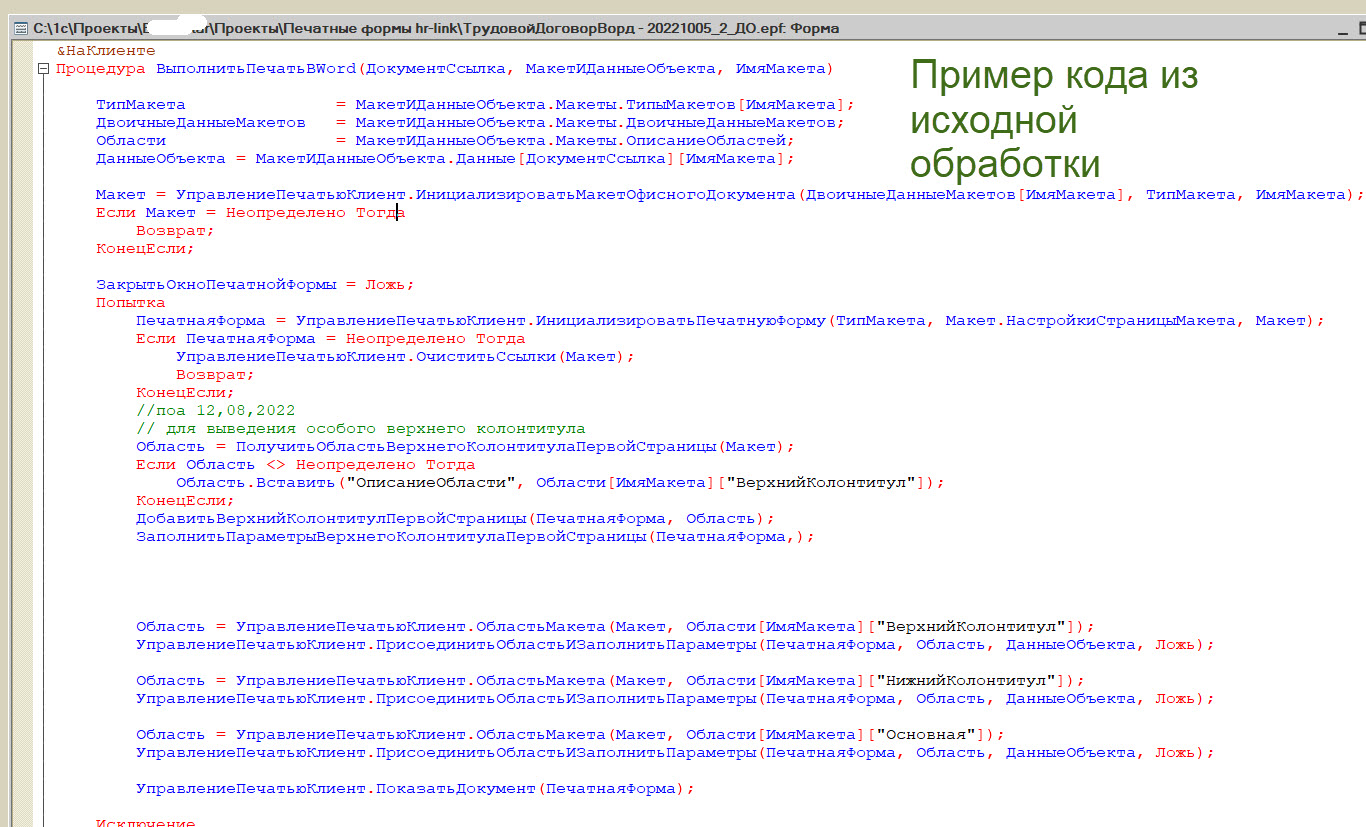Click the ДвоичныеДанныеМакетов variable name
1366x827 pixels.
click(200, 123)
